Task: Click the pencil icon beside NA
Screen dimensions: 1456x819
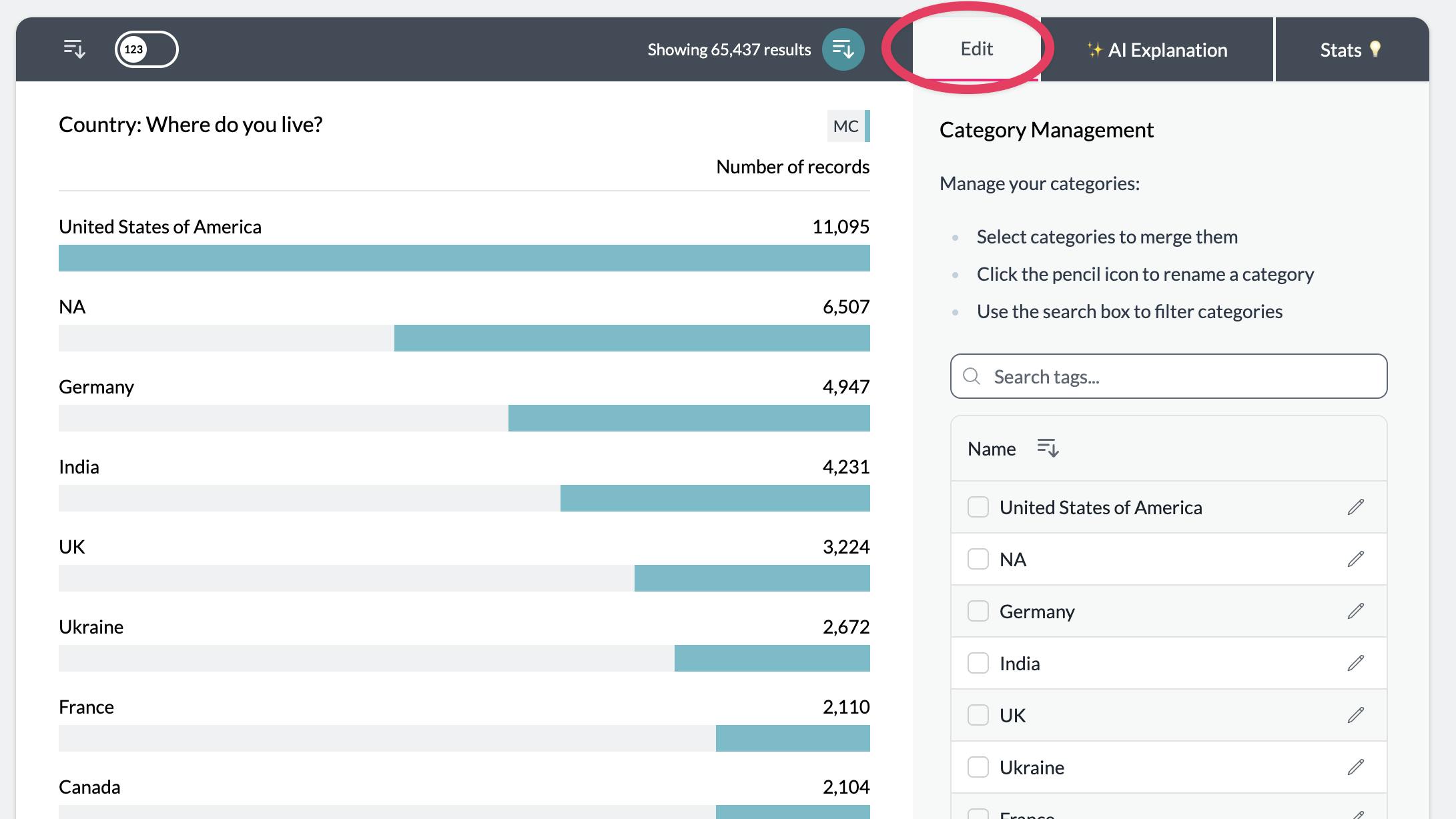Action: [1355, 559]
